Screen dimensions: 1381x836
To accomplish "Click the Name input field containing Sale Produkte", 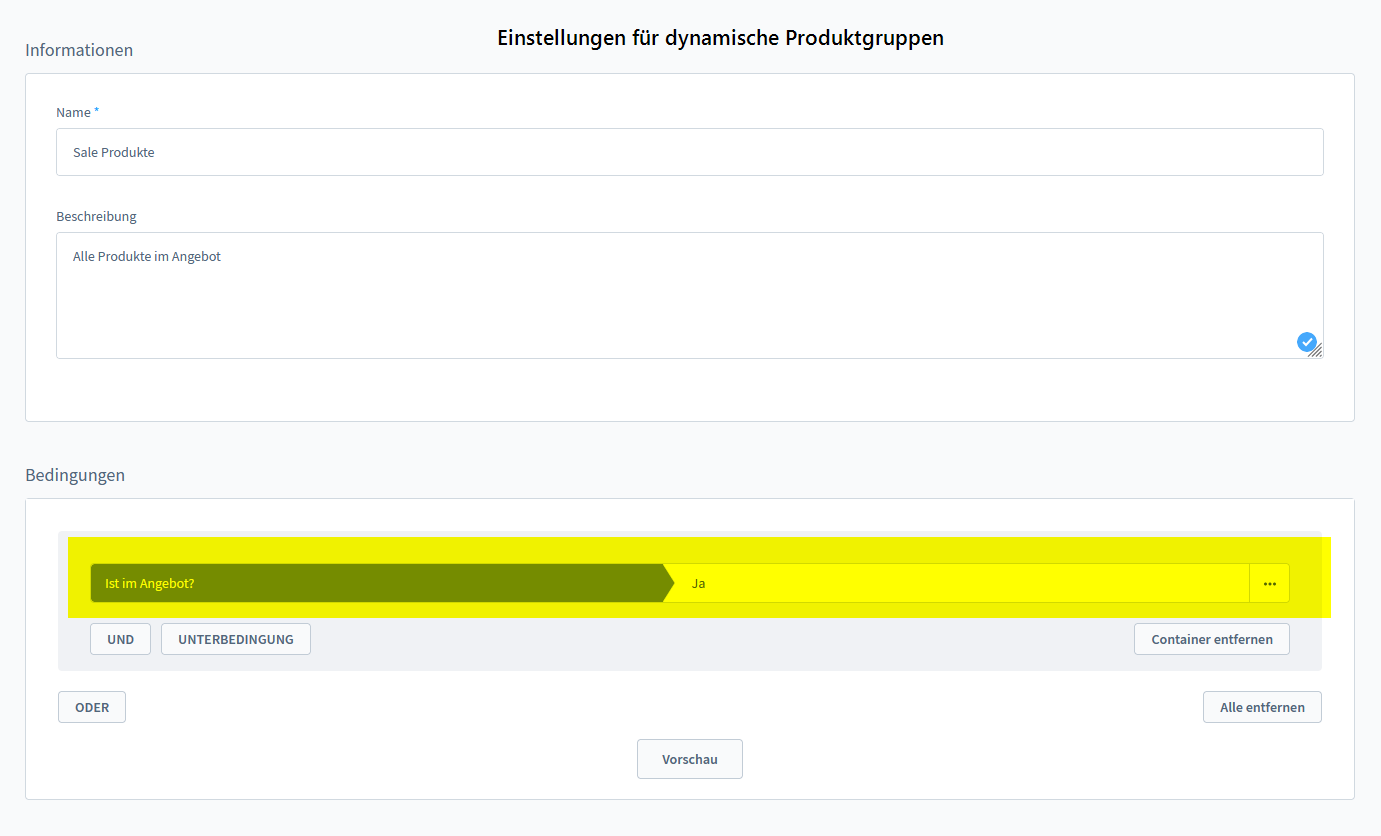I will 689,152.
